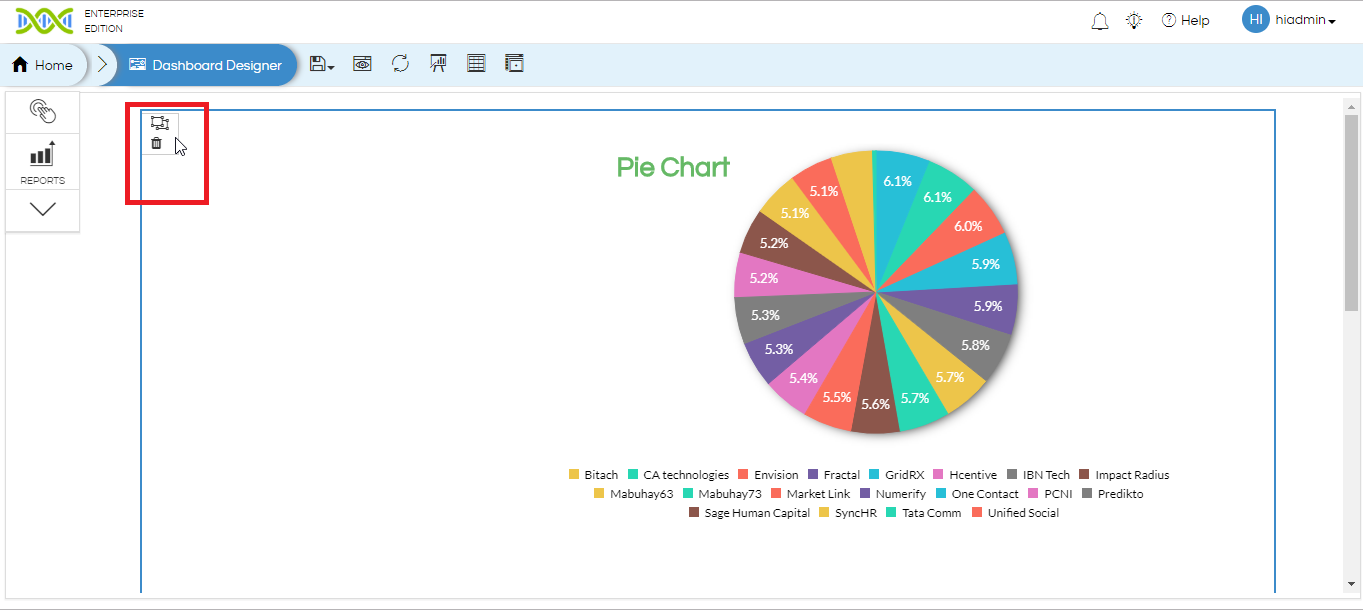
Task: Toggle CA technologies legend entry
Action: (x=678, y=475)
